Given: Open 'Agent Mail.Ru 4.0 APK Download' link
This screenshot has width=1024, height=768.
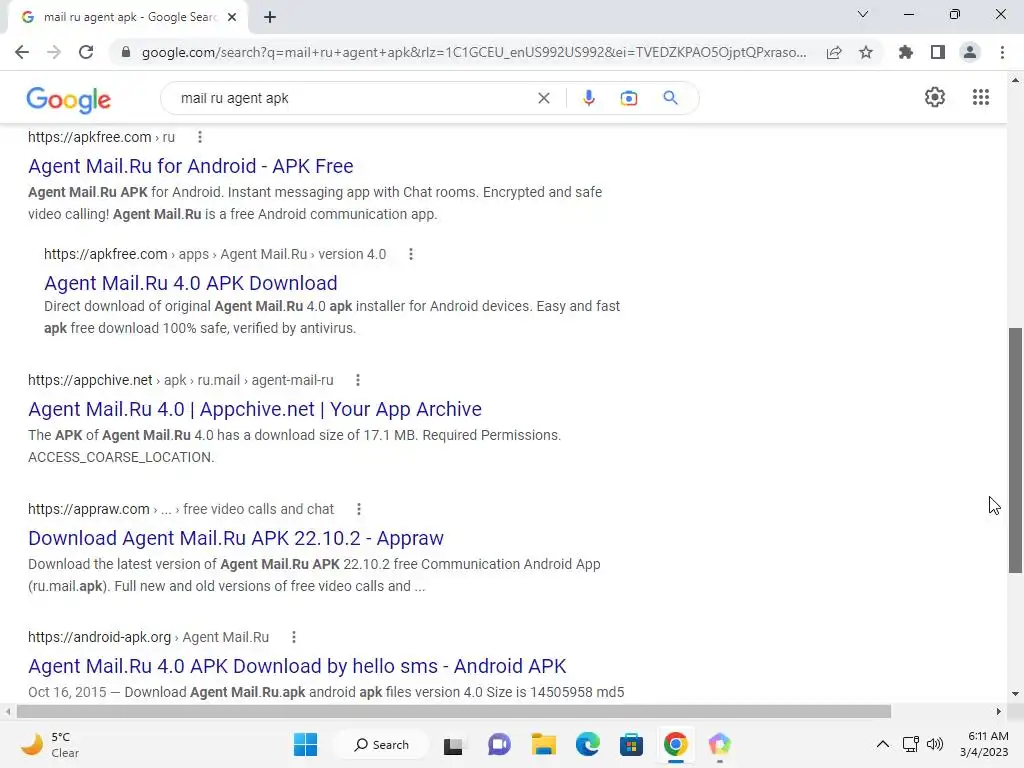Looking at the screenshot, I should coord(191,283).
